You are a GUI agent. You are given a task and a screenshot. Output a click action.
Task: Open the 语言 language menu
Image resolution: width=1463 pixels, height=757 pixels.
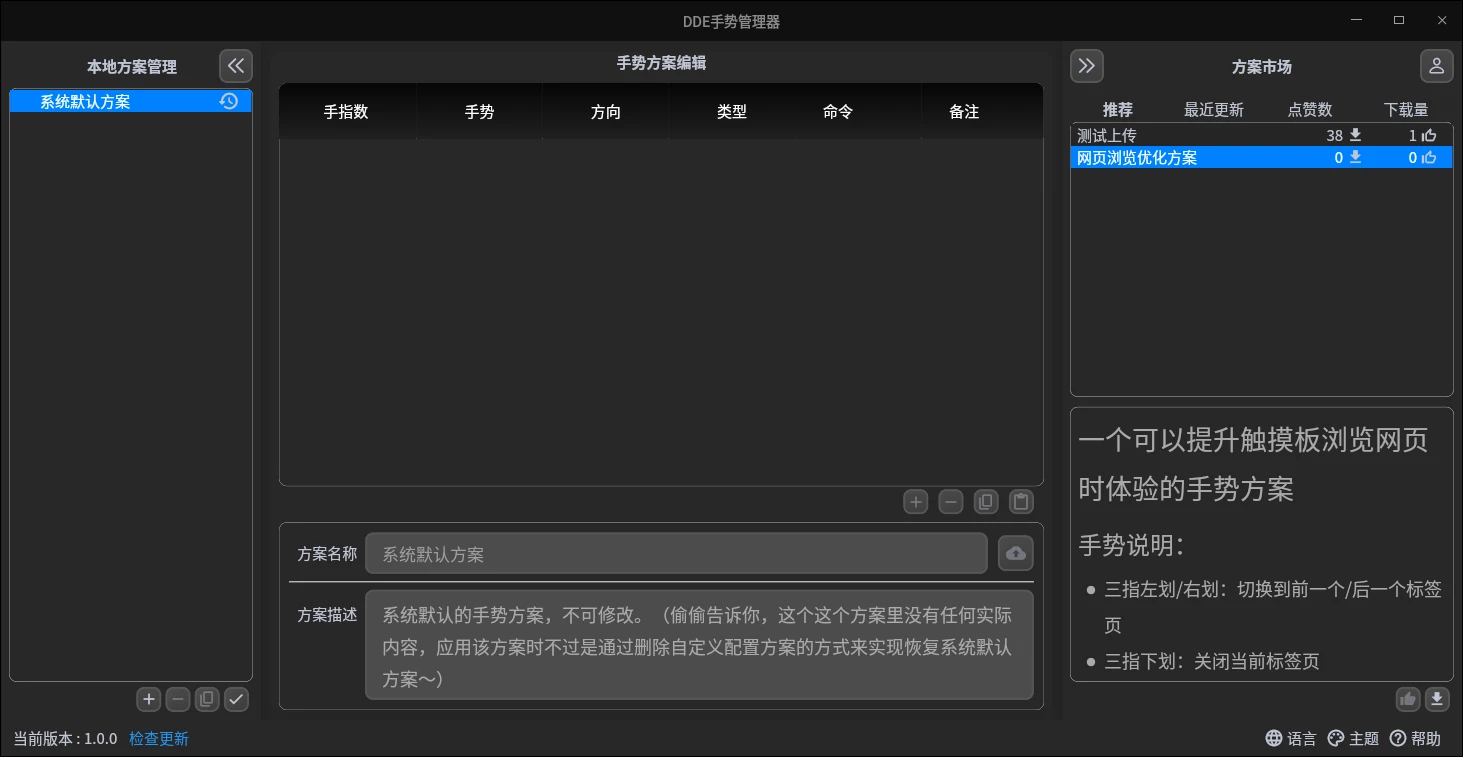pyautogui.click(x=1291, y=739)
